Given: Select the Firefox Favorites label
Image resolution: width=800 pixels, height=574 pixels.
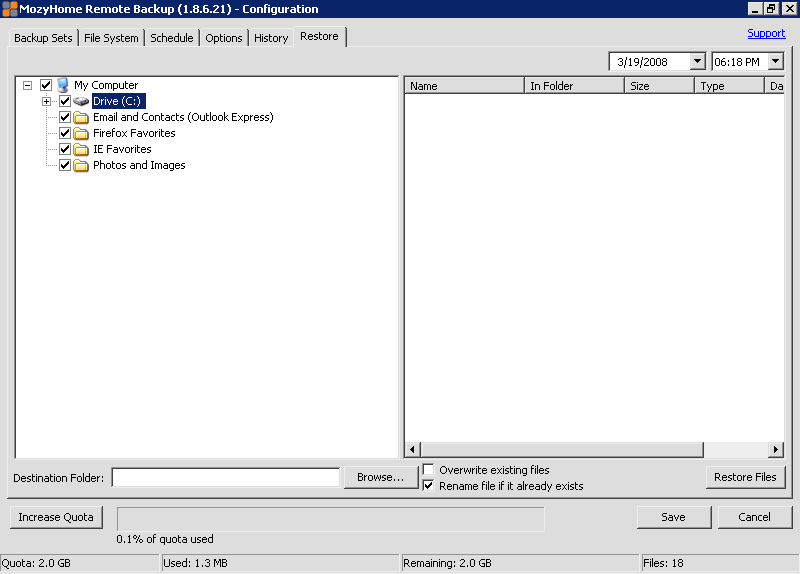Looking at the screenshot, I should pyautogui.click(x=134, y=133).
